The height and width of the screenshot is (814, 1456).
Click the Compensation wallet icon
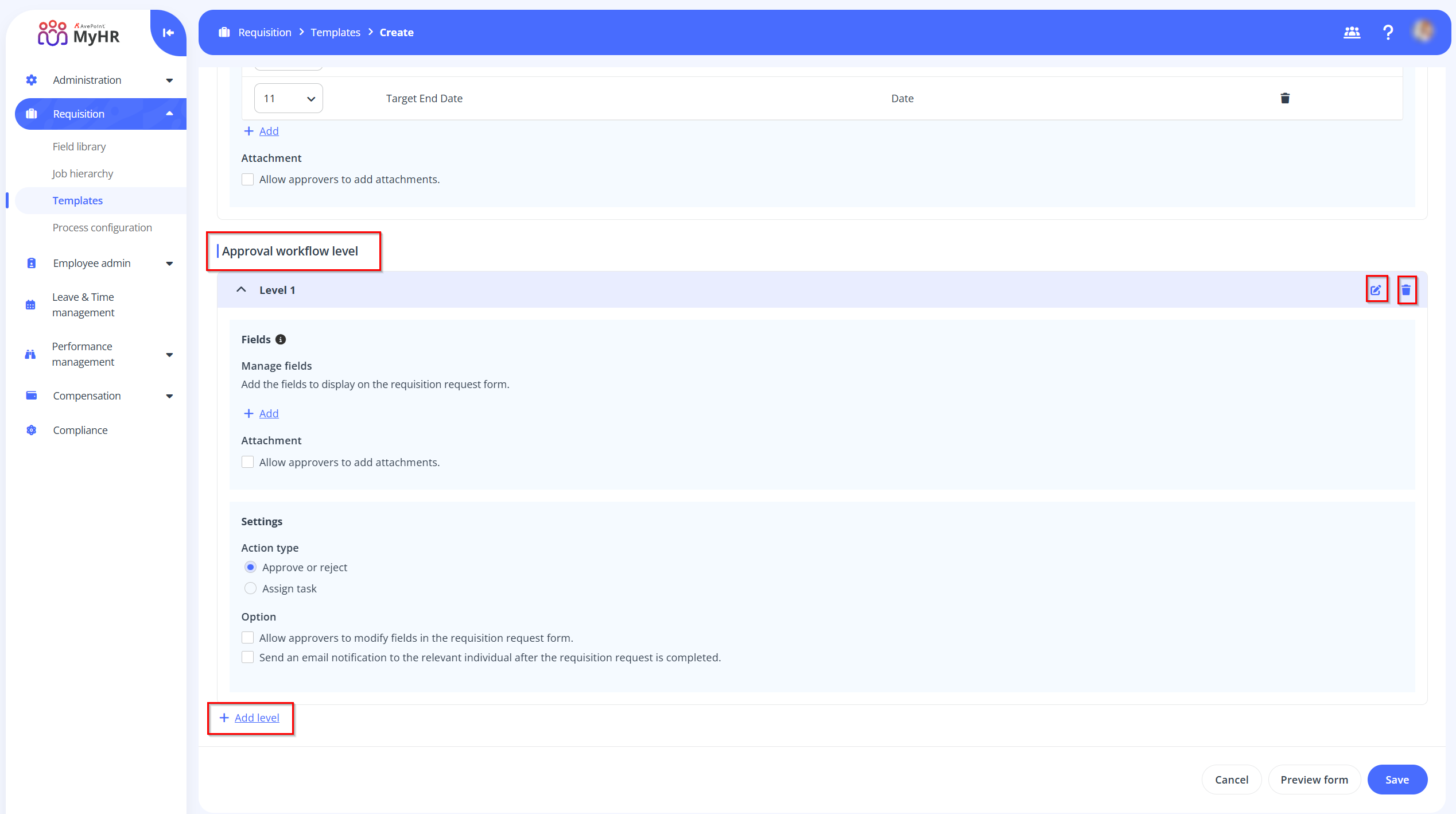point(32,396)
